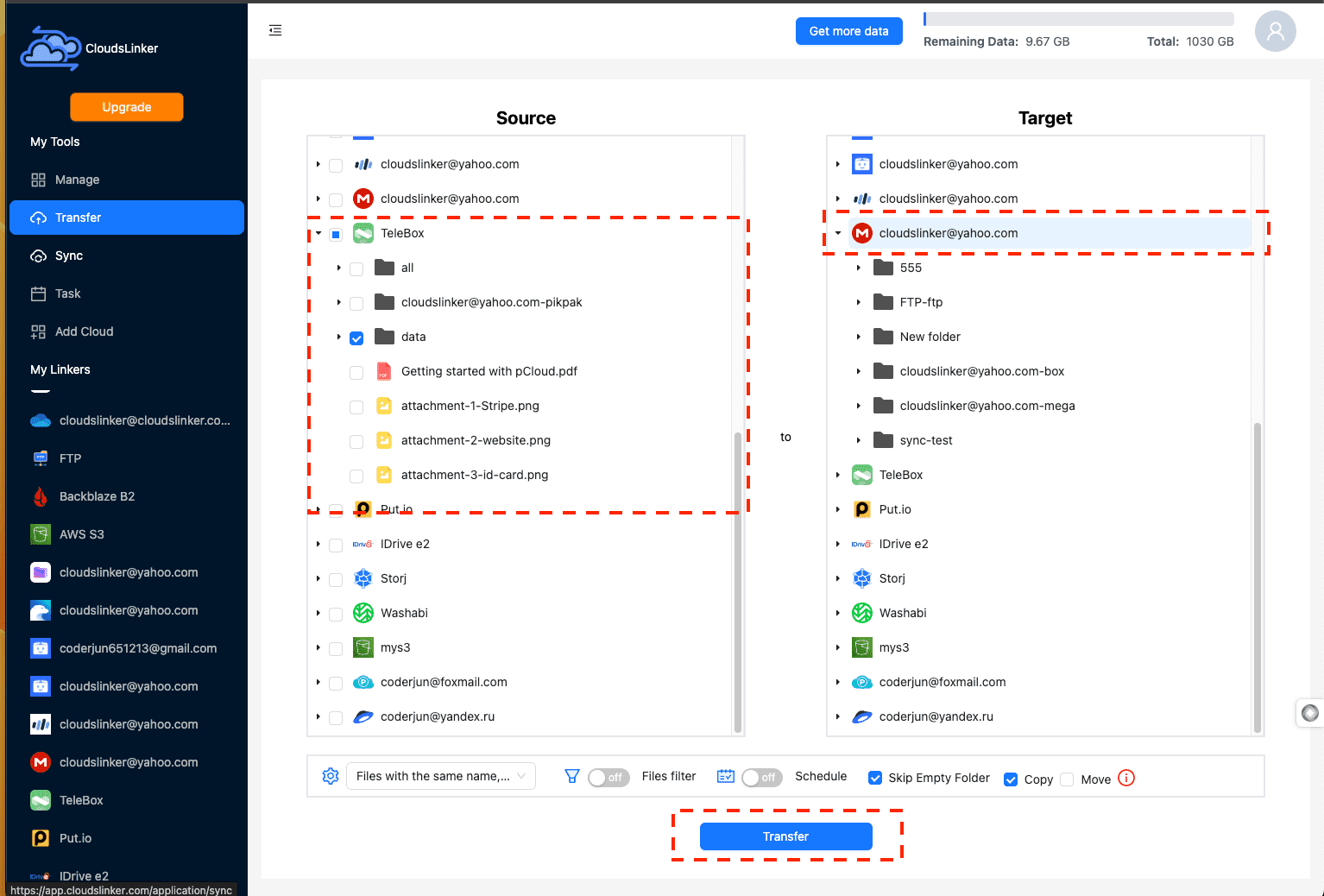
Task: Expand cloudslinker@yahoo.com-pikpak folder in Source
Action: (x=338, y=302)
